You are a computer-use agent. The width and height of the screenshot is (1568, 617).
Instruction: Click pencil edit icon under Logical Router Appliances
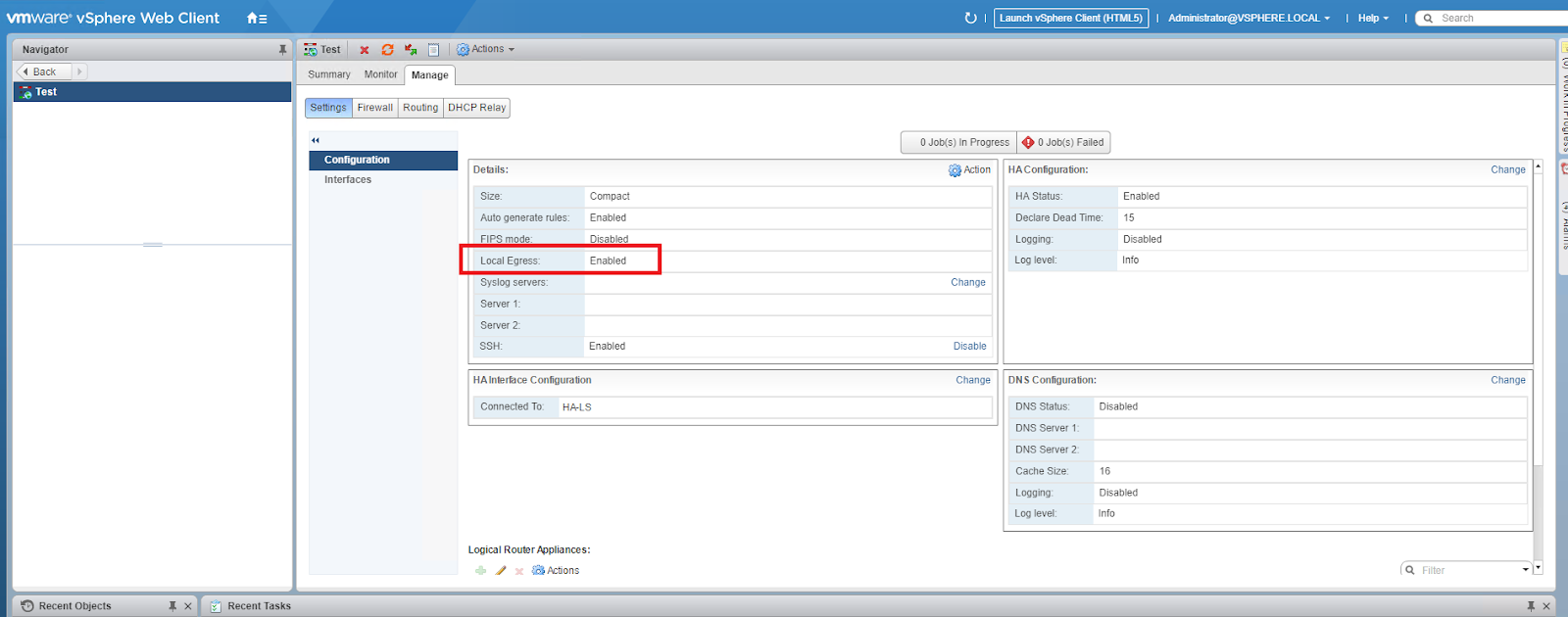[x=501, y=571]
